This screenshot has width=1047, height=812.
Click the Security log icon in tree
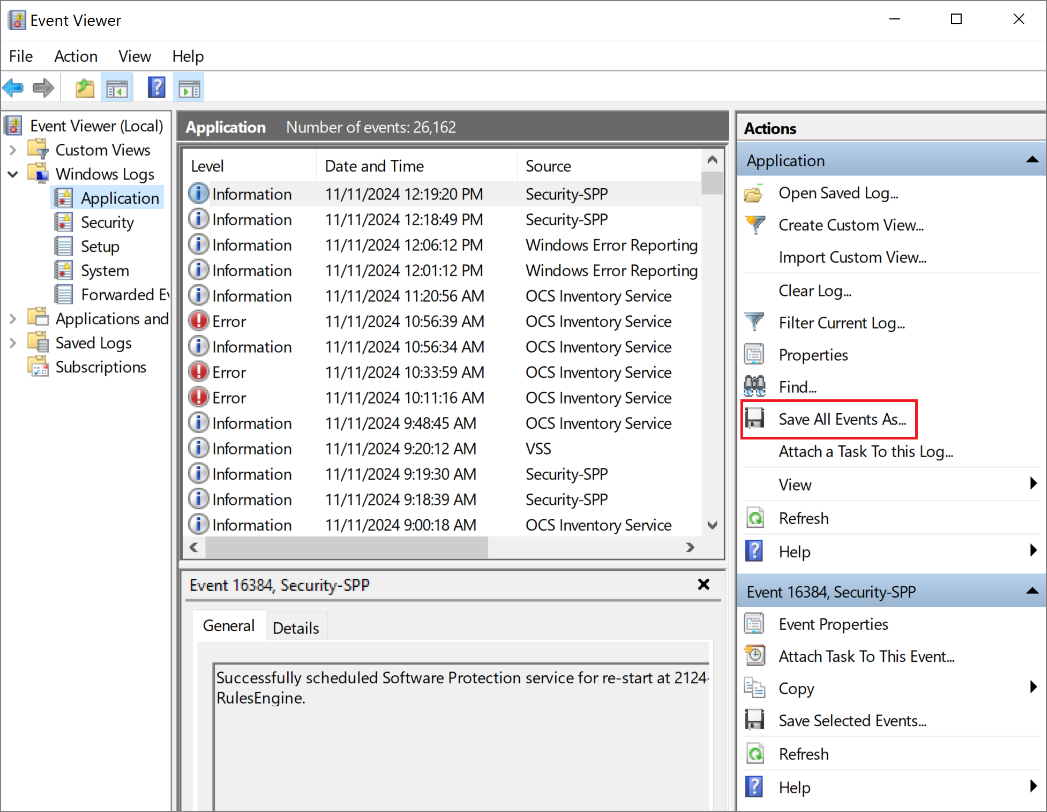[x=64, y=222]
